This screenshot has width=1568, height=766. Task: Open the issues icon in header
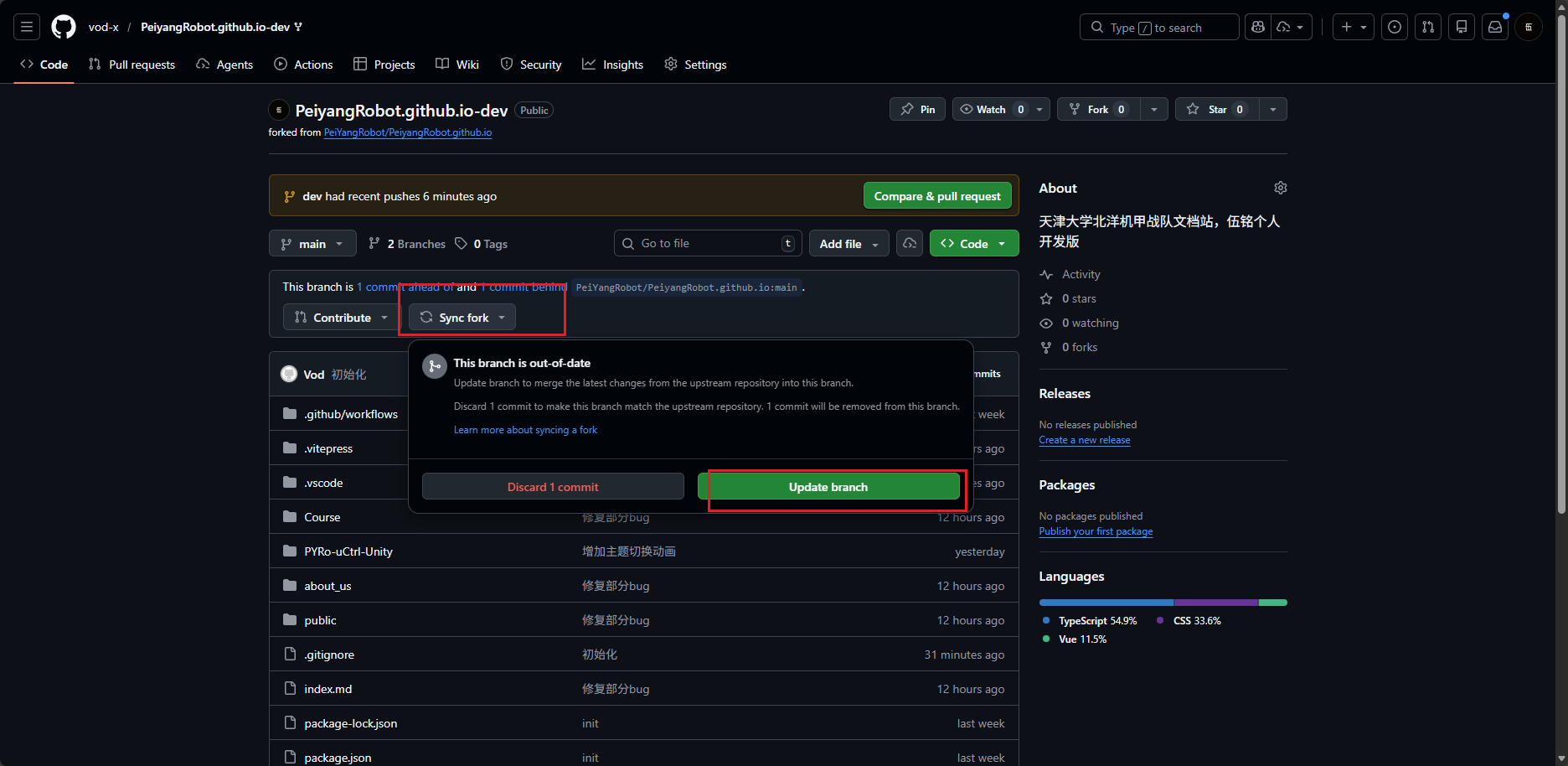(x=1395, y=27)
